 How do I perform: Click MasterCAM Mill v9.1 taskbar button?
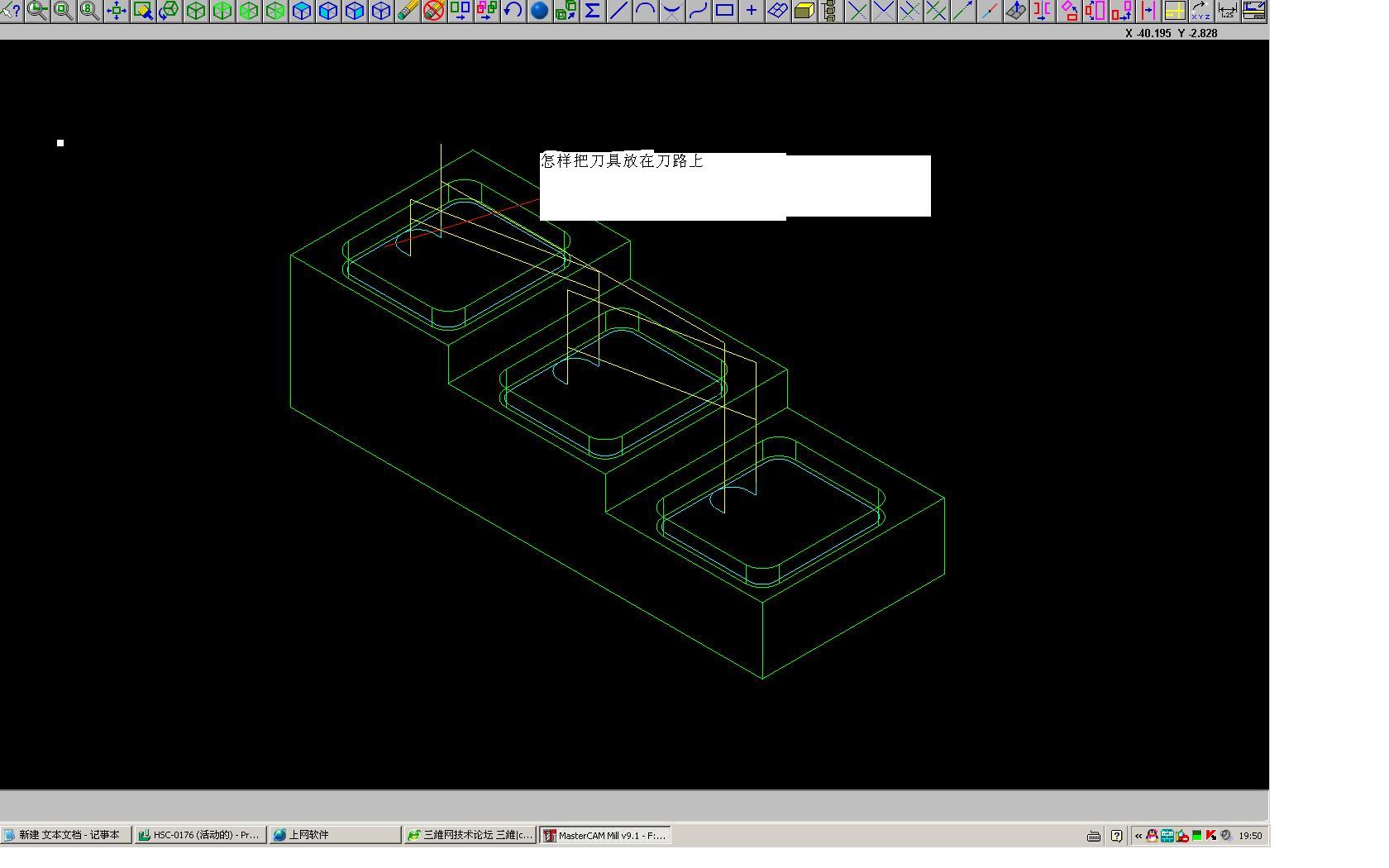point(605,835)
